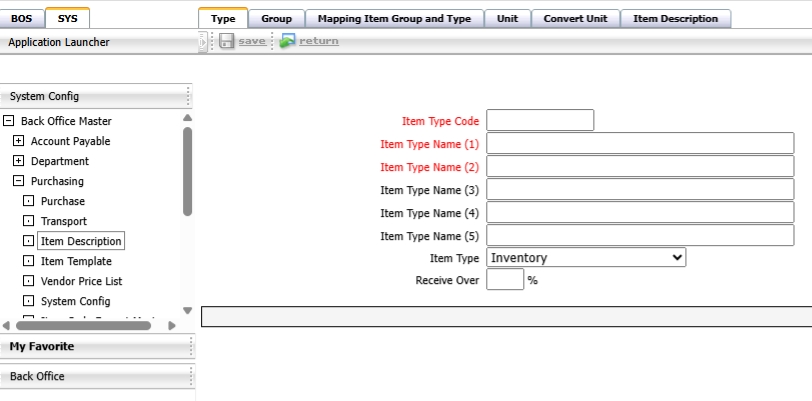Collapse the Purchasing tree node
Viewport: 812px width, 401px height.
[x=18, y=181]
